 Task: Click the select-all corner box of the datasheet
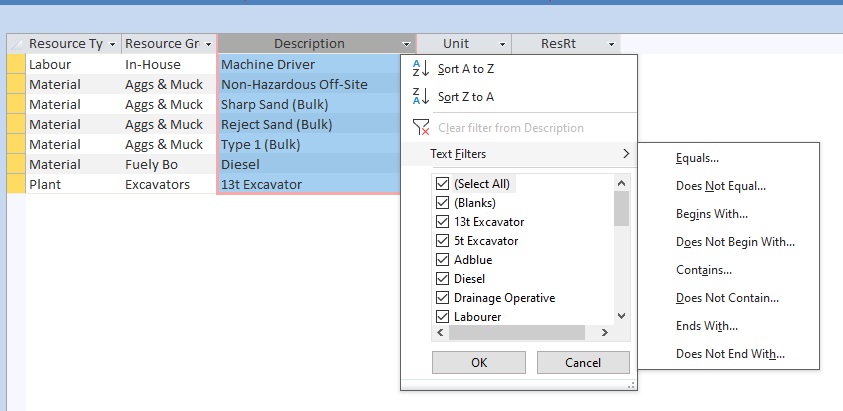pos(15,44)
